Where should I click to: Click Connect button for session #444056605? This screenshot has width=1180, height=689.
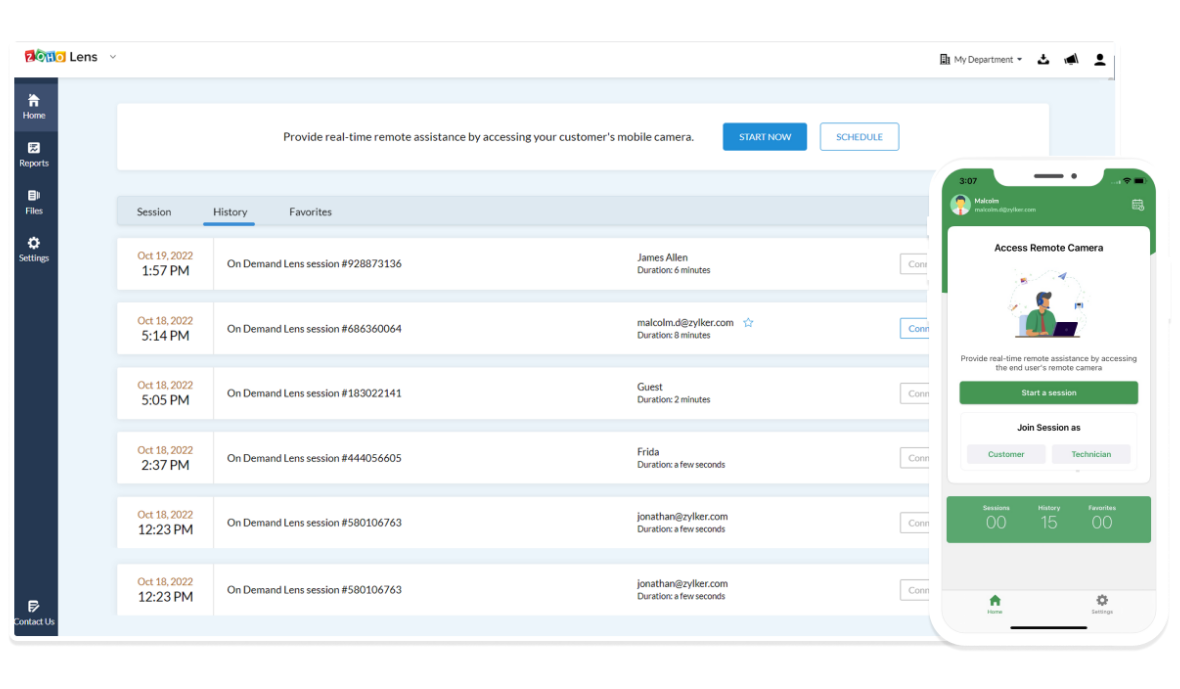pyautogui.click(x=916, y=458)
